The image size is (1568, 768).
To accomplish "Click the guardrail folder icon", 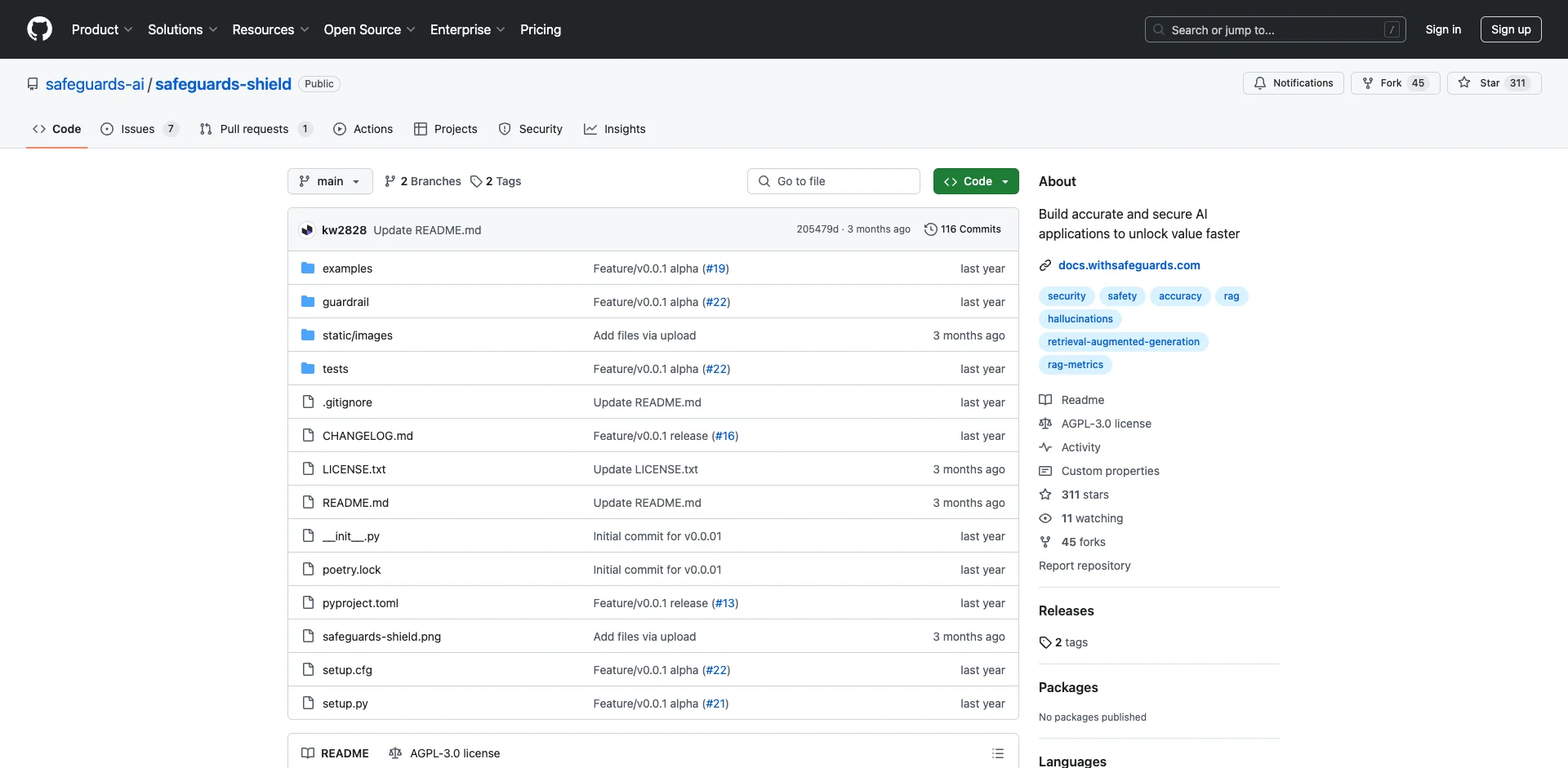I will click(x=308, y=302).
